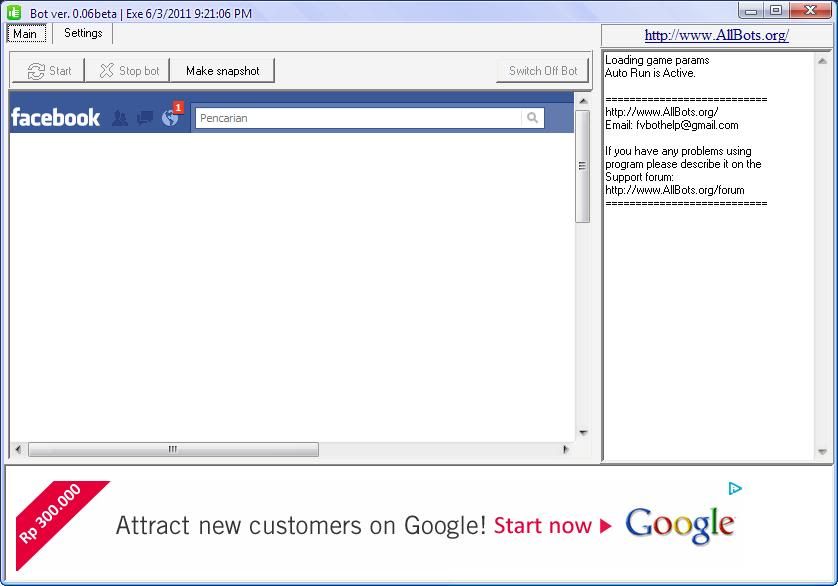Open the Settings tab

click(83, 33)
